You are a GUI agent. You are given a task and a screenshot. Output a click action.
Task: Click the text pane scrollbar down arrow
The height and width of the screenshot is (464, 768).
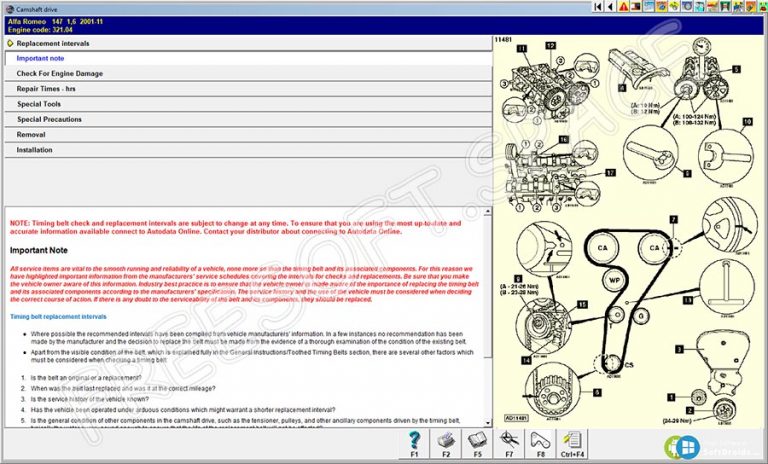tap(487, 422)
